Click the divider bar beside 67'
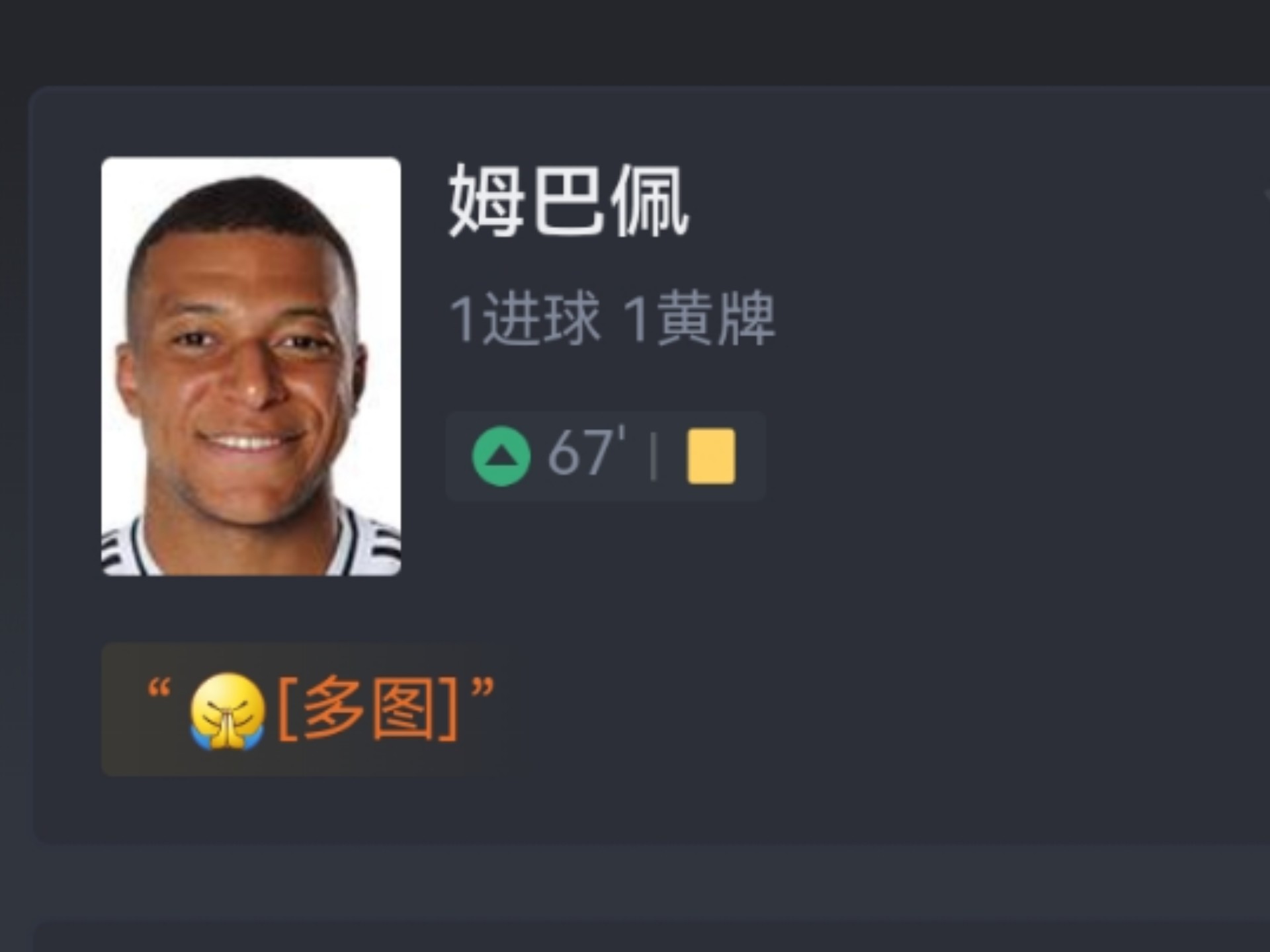Screen dimensions: 1270x952 pyautogui.click(x=654, y=456)
